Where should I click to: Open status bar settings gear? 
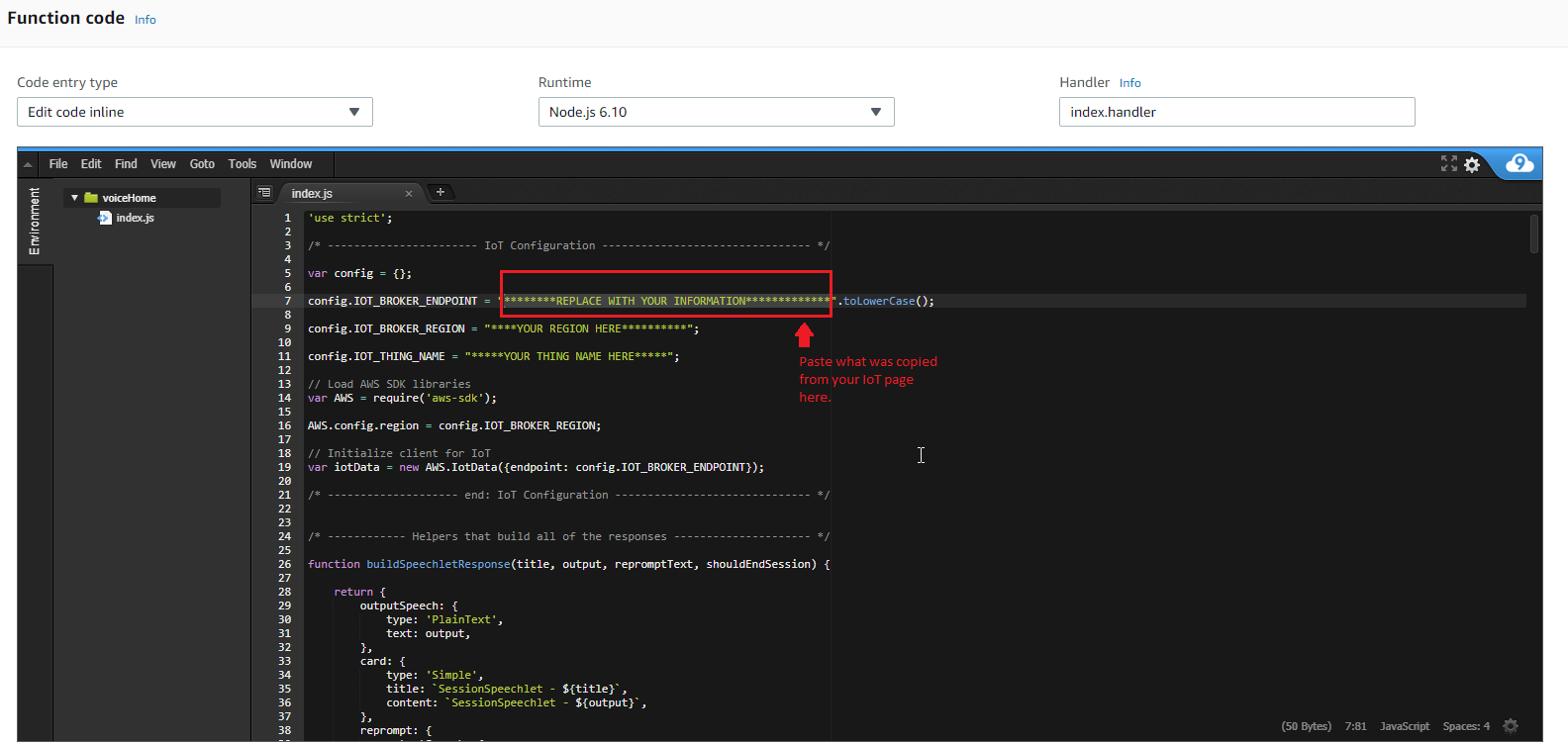pyautogui.click(x=1511, y=726)
